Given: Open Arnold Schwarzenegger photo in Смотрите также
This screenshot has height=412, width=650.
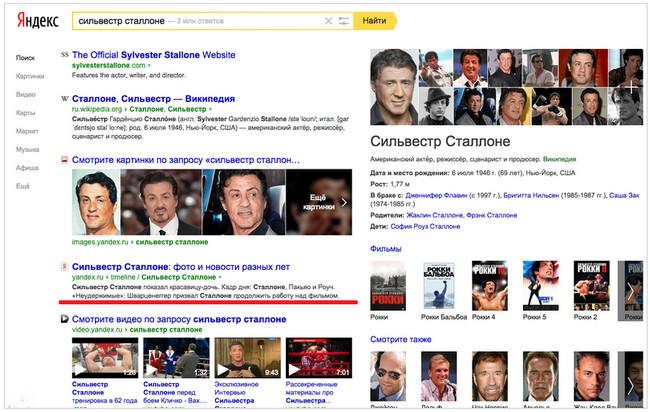Looking at the screenshot, I should click(x=541, y=376).
